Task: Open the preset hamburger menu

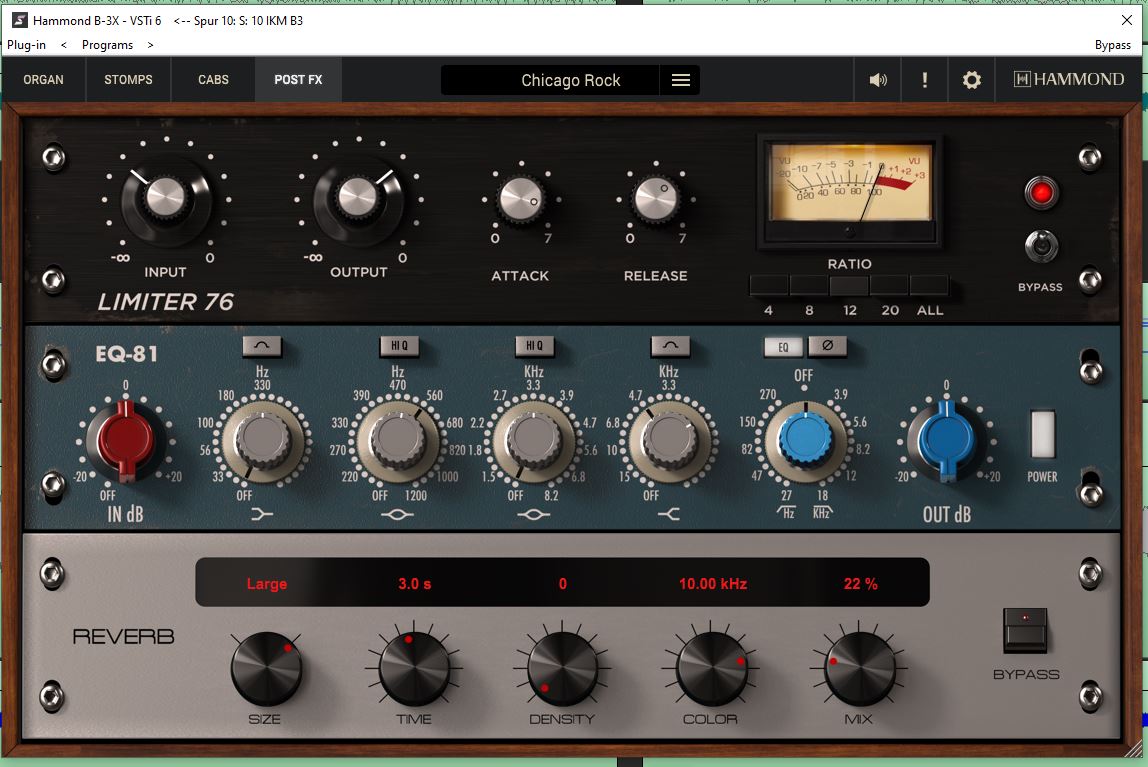Action: click(x=680, y=80)
